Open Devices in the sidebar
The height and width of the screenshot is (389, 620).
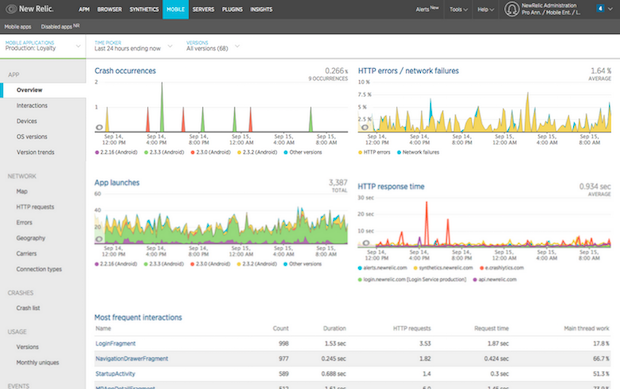coord(26,121)
